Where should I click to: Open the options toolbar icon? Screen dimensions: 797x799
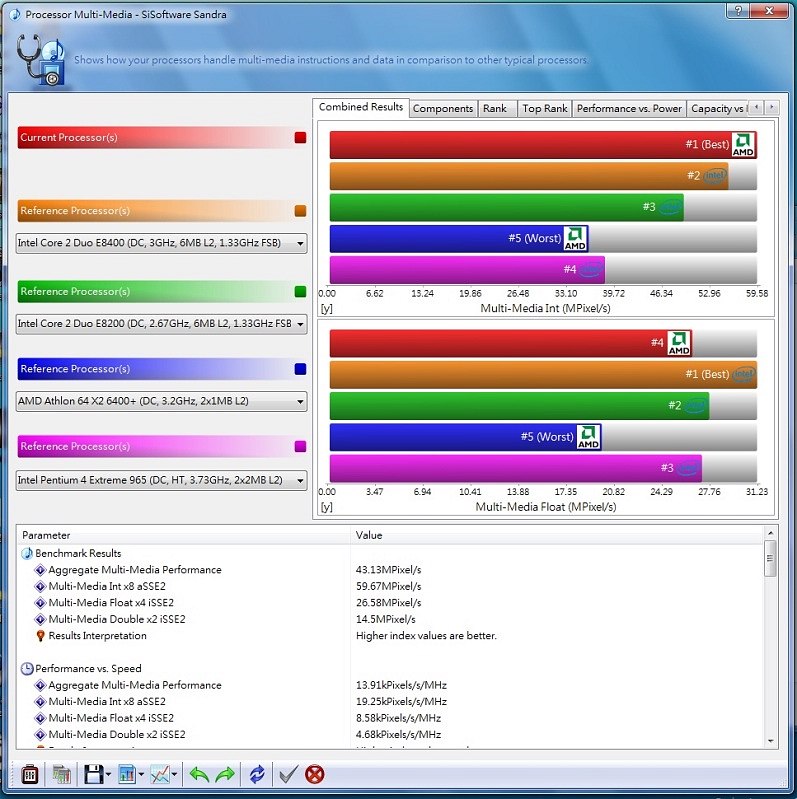coord(30,774)
